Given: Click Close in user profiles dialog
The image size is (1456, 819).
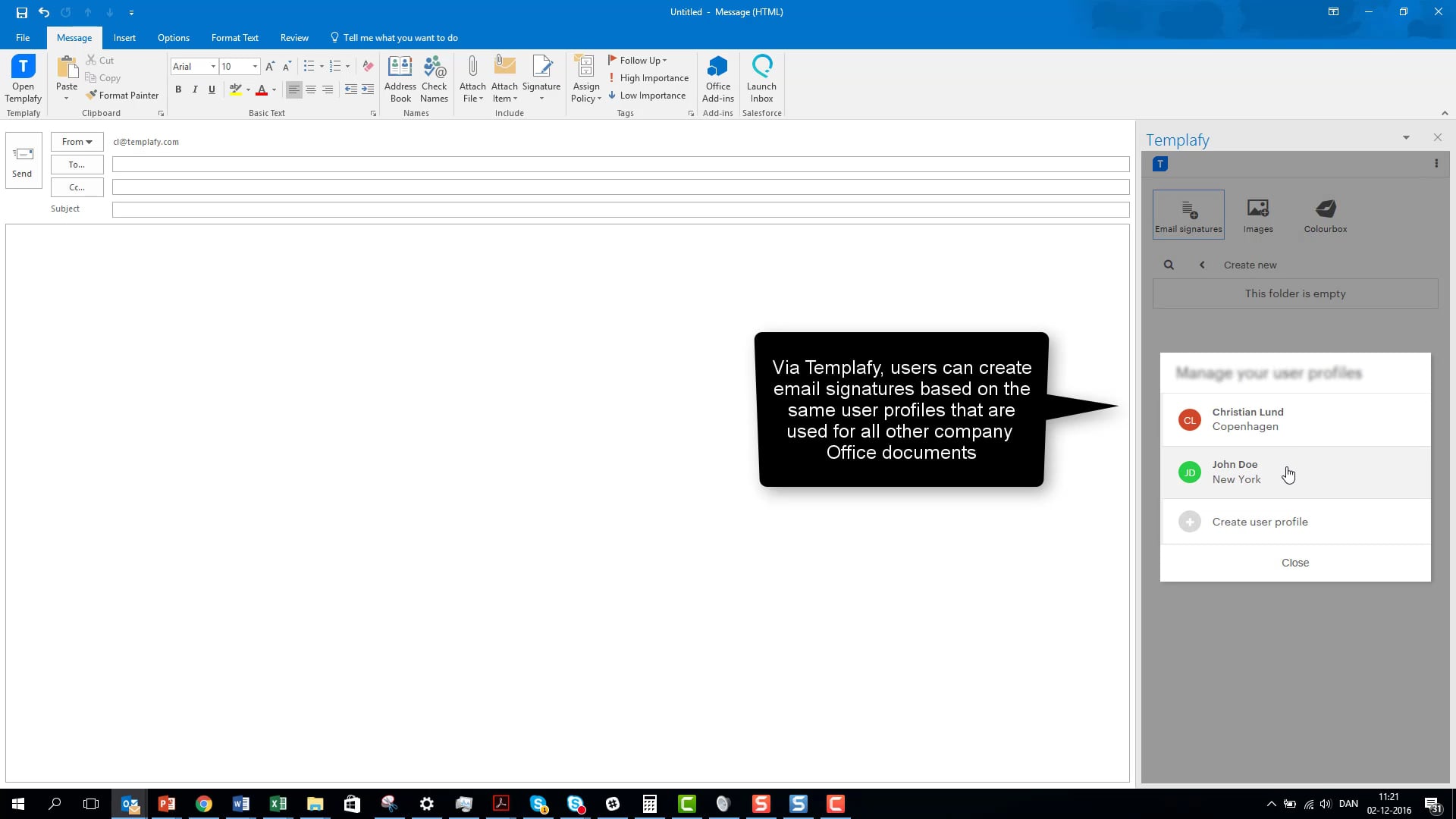Looking at the screenshot, I should point(1294,563).
